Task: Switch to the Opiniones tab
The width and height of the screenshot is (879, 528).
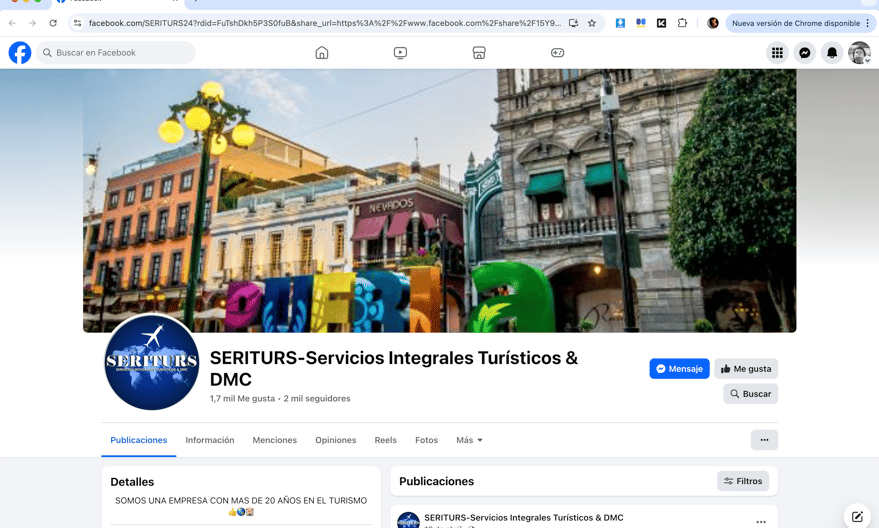Action: coord(335,440)
